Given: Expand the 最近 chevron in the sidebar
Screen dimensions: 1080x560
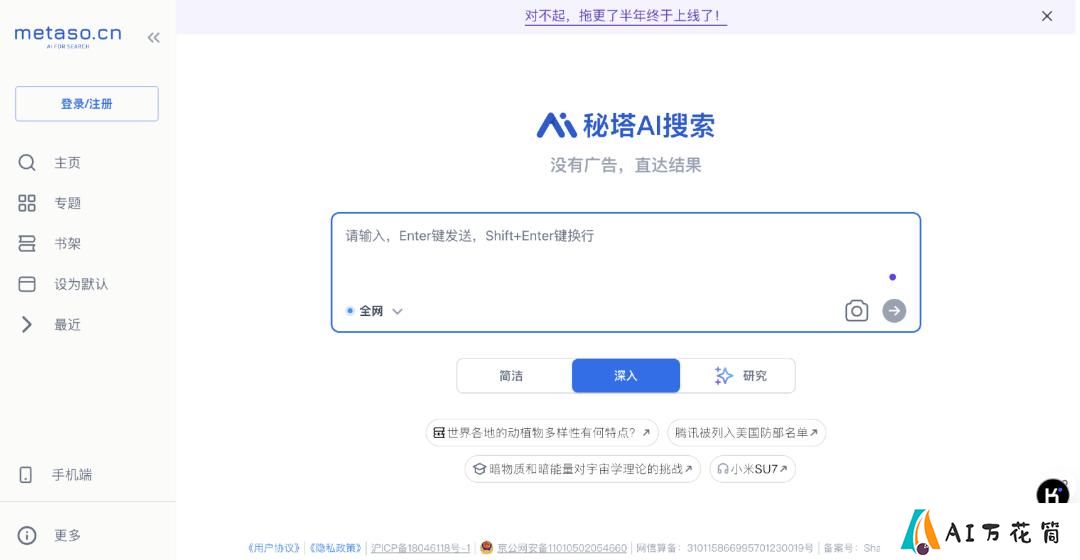Looking at the screenshot, I should (27, 324).
